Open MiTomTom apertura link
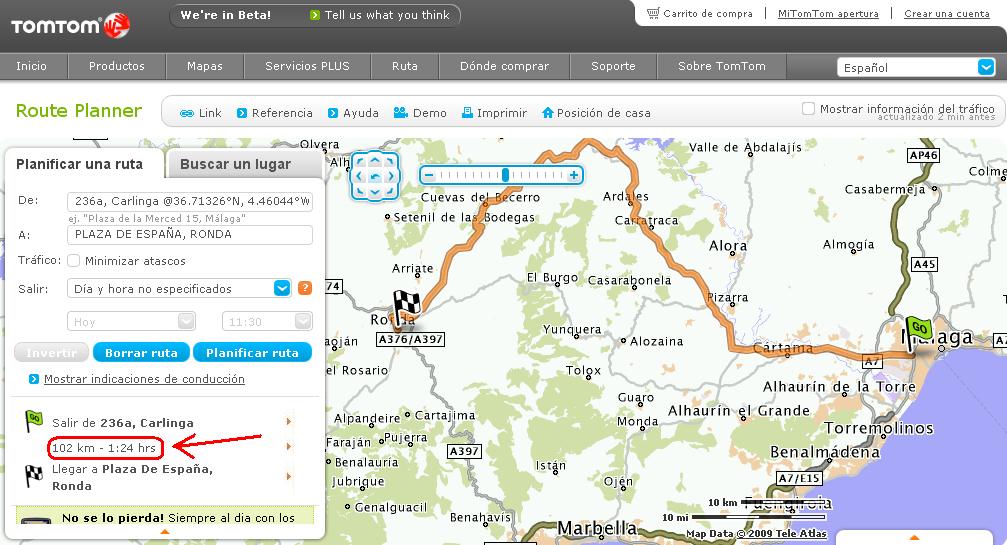 tap(828, 13)
